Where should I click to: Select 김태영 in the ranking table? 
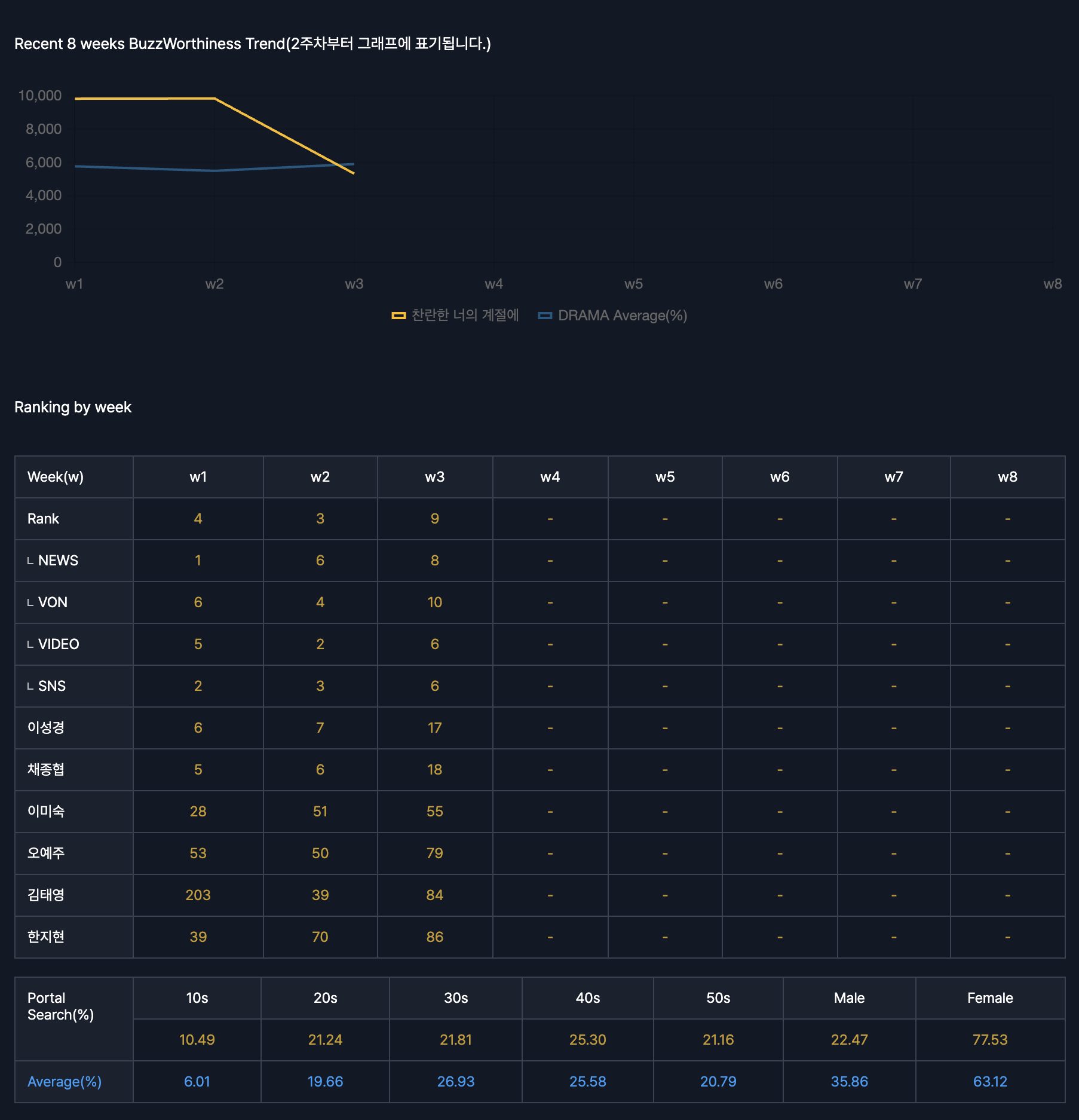click(46, 895)
